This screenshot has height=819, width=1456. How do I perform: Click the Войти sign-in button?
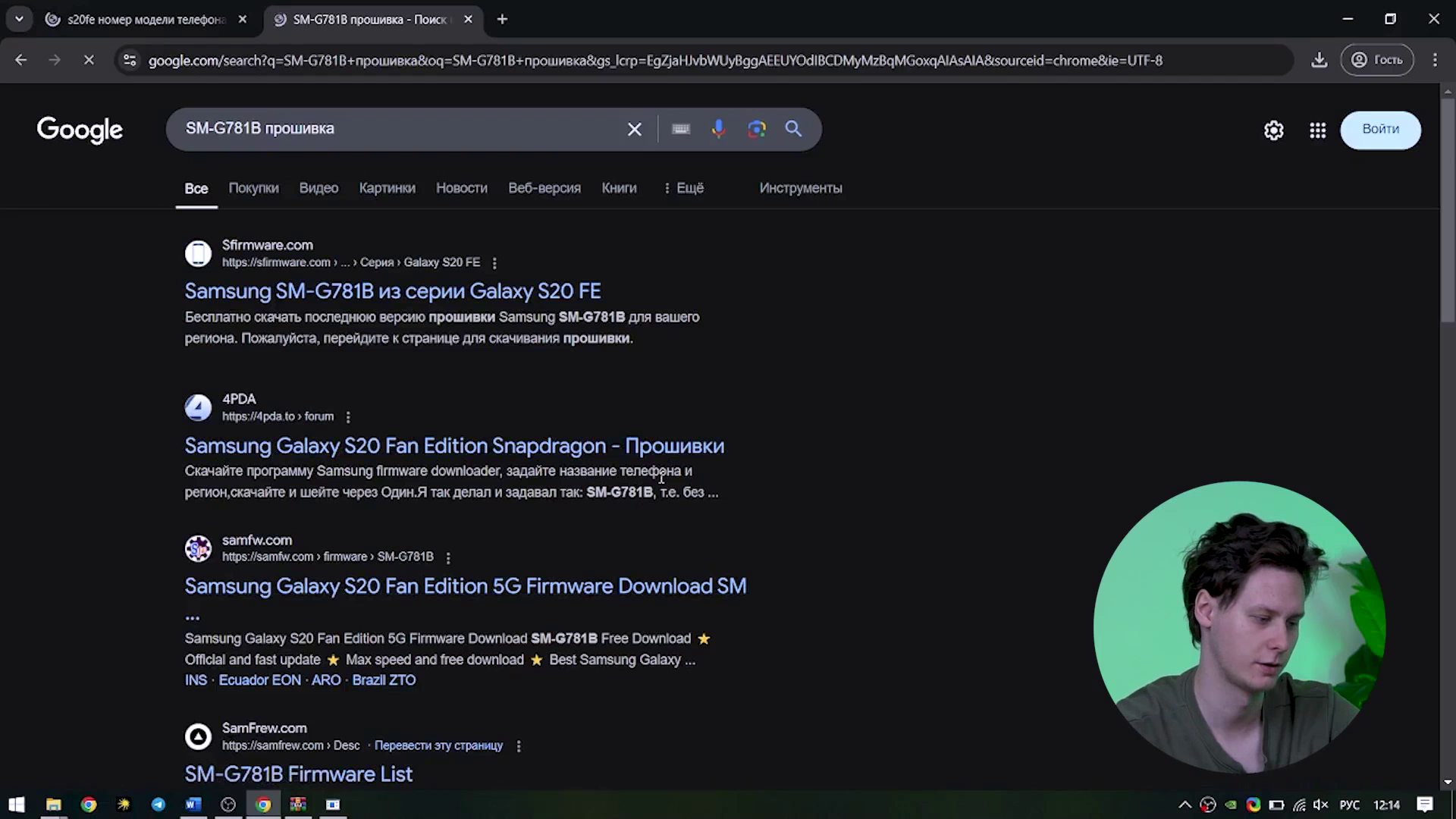point(1380,130)
